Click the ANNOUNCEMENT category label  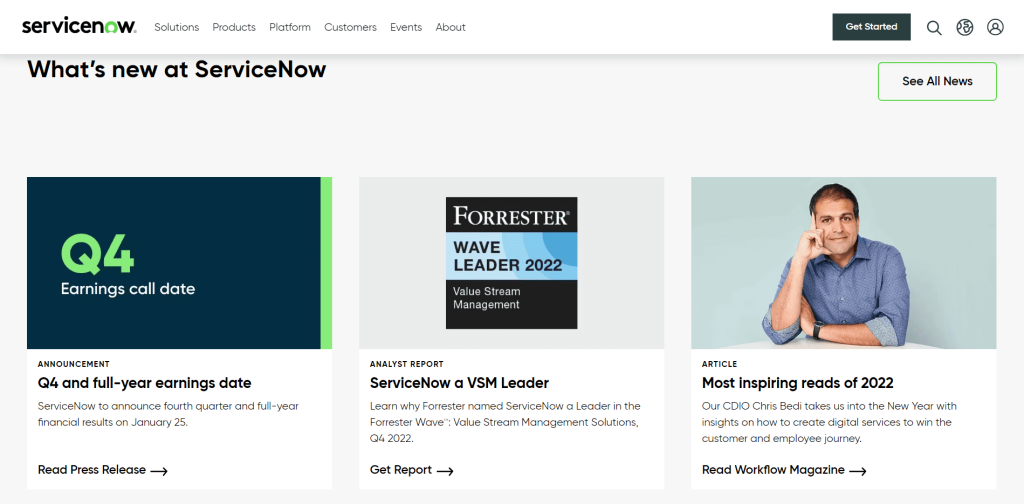(74, 364)
